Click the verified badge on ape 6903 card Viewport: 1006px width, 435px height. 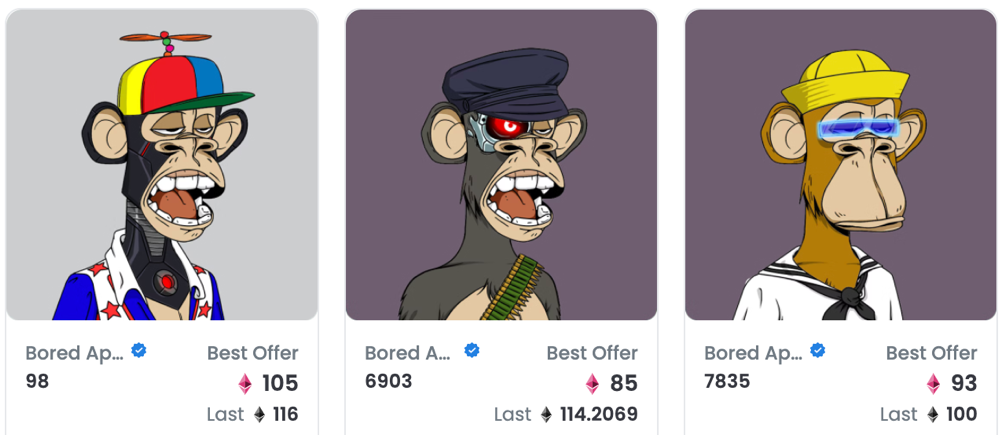[472, 351]
